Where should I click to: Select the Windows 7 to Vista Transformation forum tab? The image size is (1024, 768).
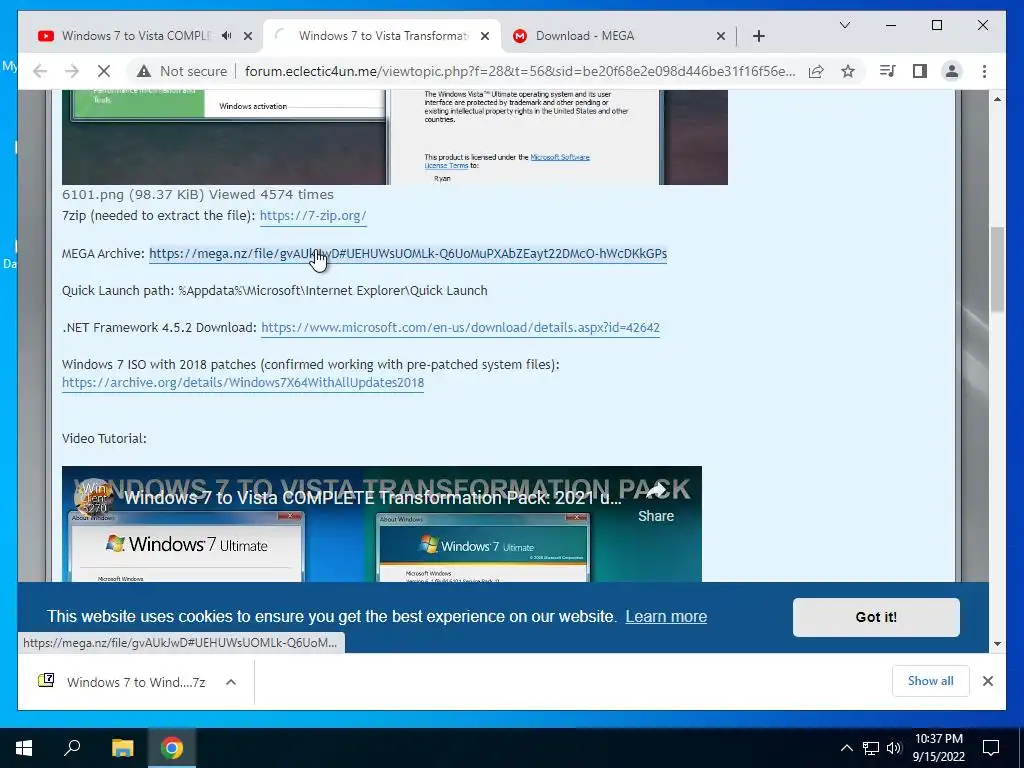click(383, 36)
